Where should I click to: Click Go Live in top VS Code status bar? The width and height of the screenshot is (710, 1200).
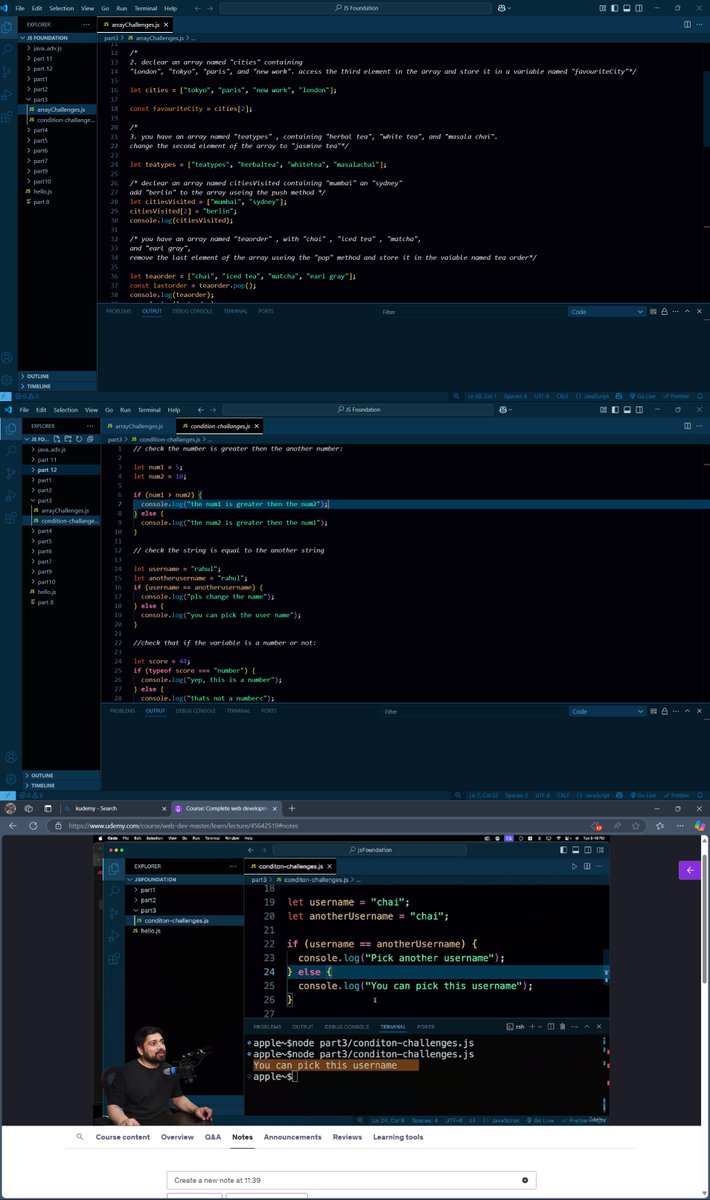click(643, 396)
